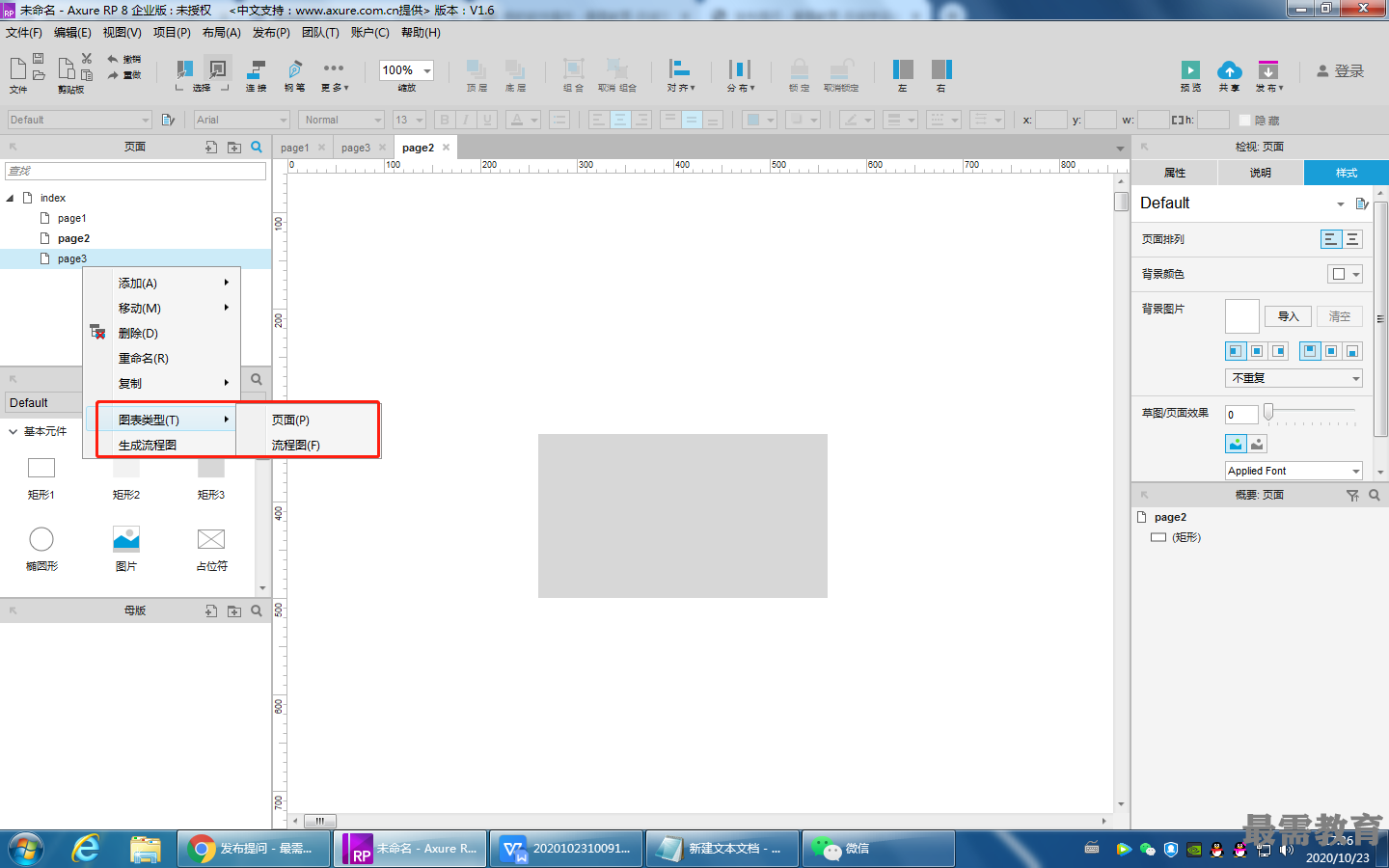Select the 占位符 placeholder widget

pos(211,539)
